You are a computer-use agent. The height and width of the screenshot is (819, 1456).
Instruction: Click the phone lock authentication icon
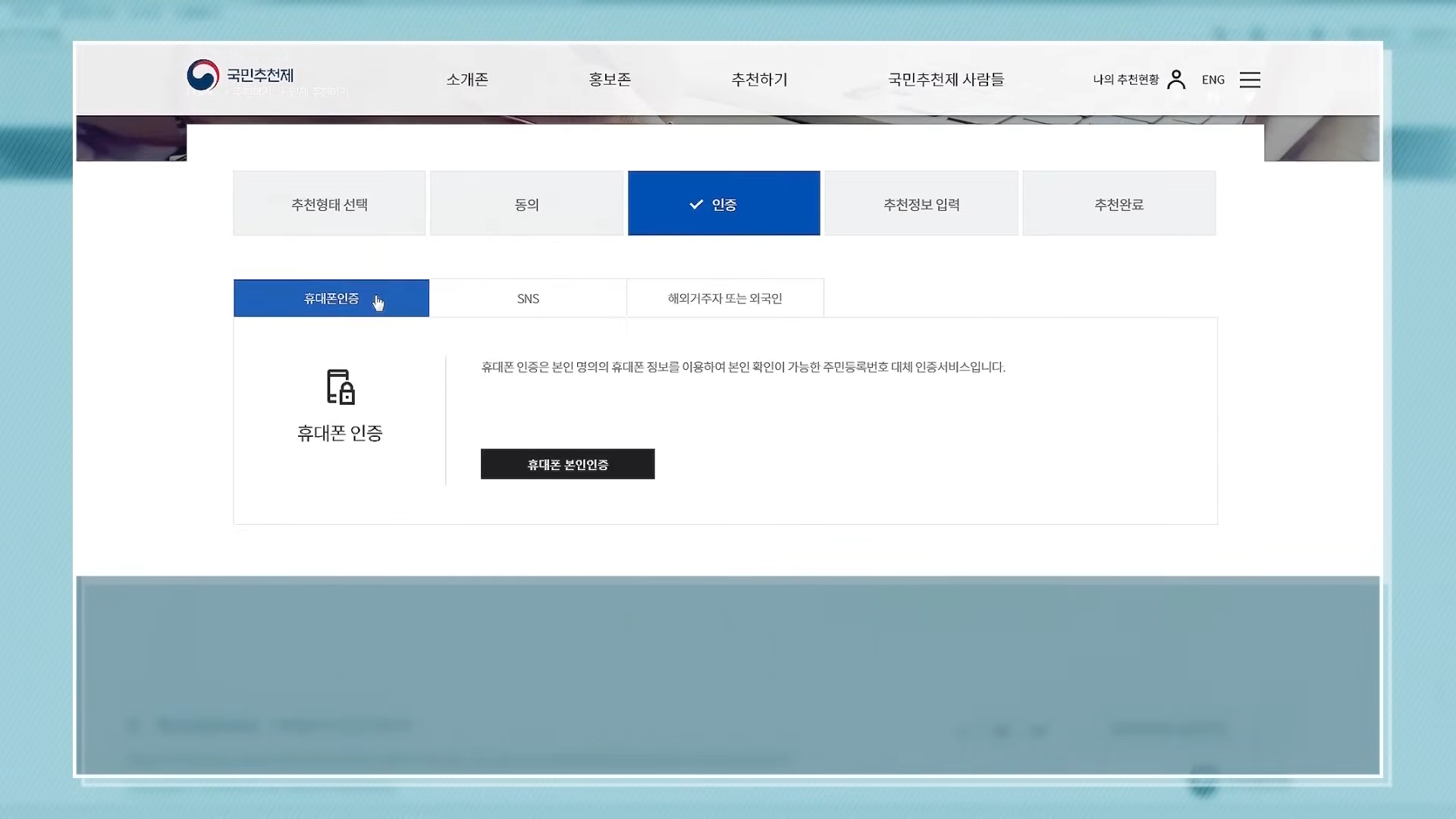coord(340,387)
